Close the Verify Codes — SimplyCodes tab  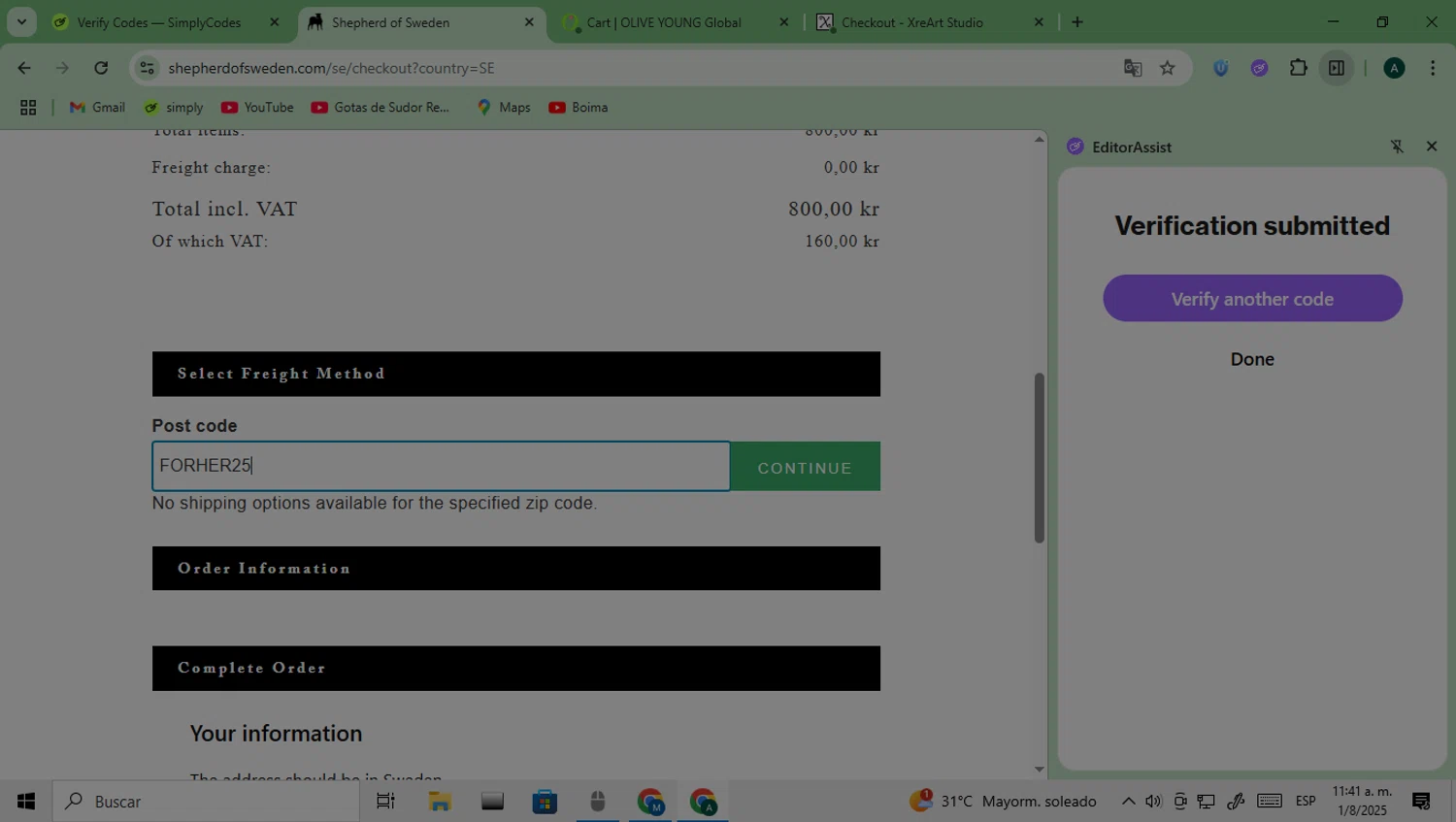[274, 22]
